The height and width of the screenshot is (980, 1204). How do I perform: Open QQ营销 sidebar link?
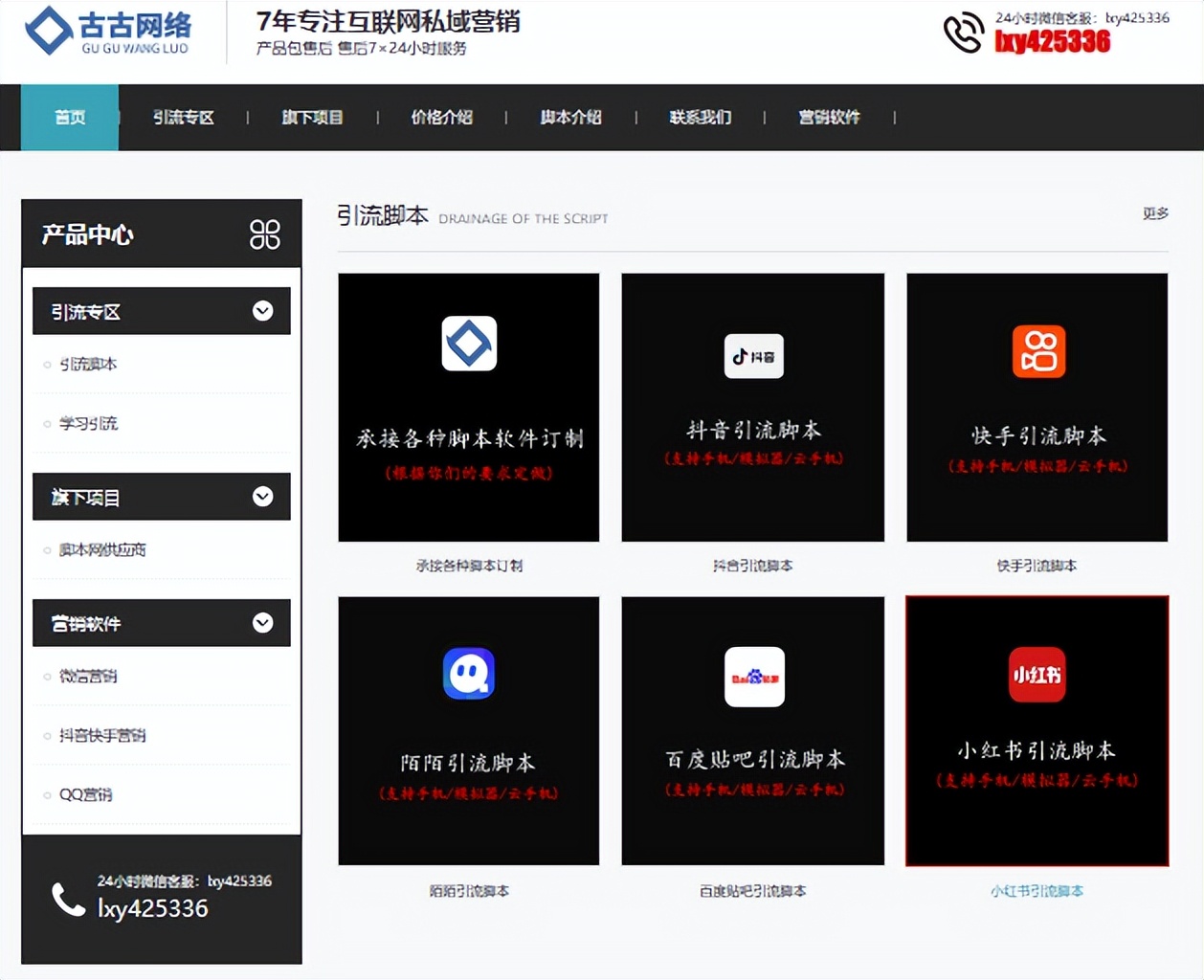(x=85, y=794)
